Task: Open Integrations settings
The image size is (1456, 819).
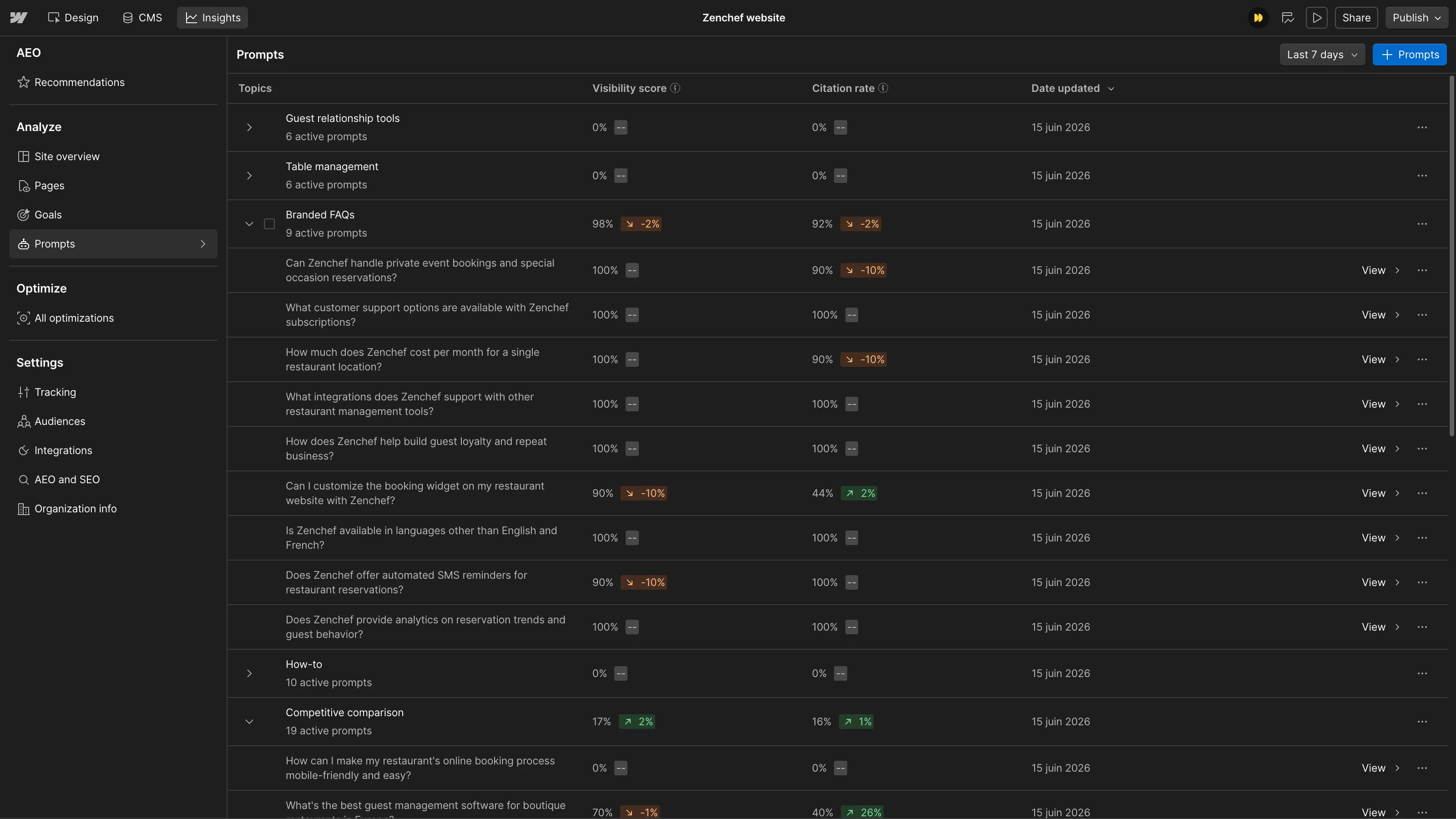Action: coord(113,450)
